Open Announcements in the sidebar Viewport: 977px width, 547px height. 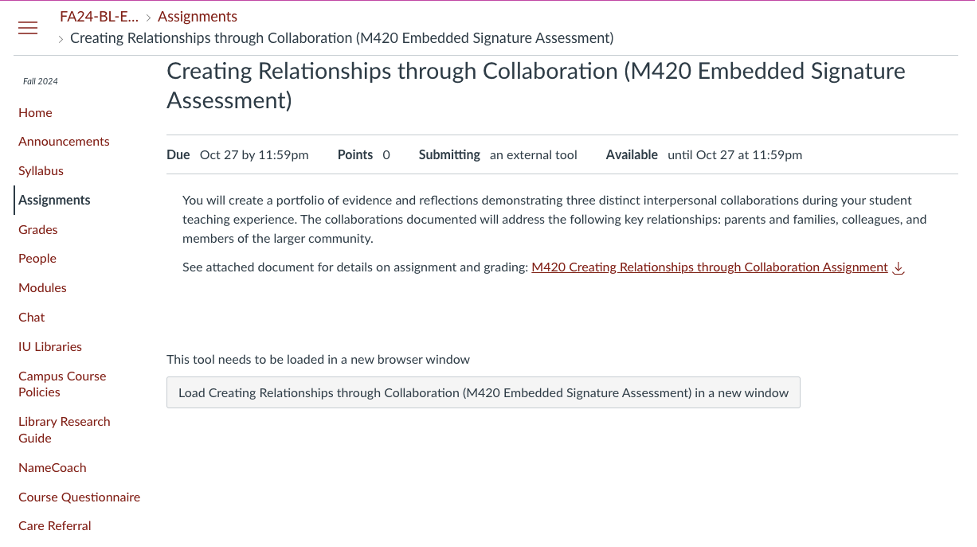(64, 142)
